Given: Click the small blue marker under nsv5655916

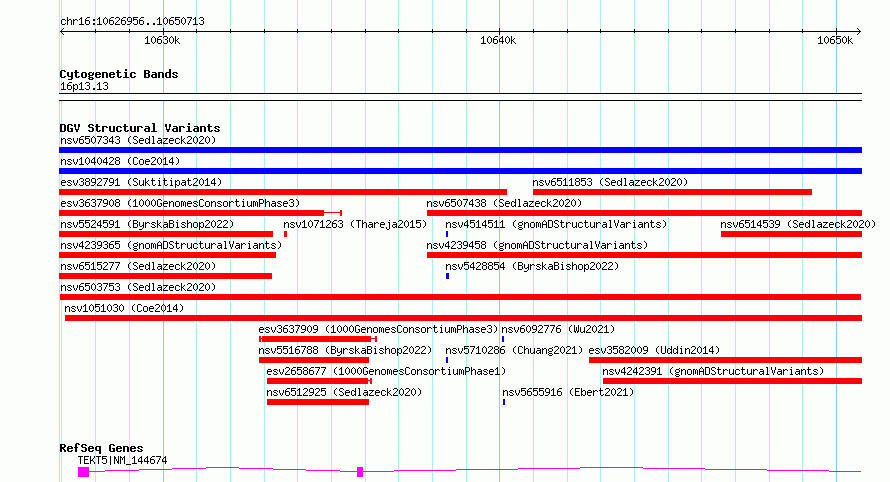Looking at the screenshot, I should point(504,402).
